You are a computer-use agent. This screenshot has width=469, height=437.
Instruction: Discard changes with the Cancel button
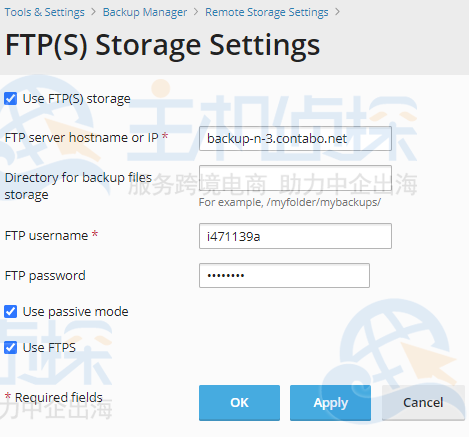tap(423, 403)
